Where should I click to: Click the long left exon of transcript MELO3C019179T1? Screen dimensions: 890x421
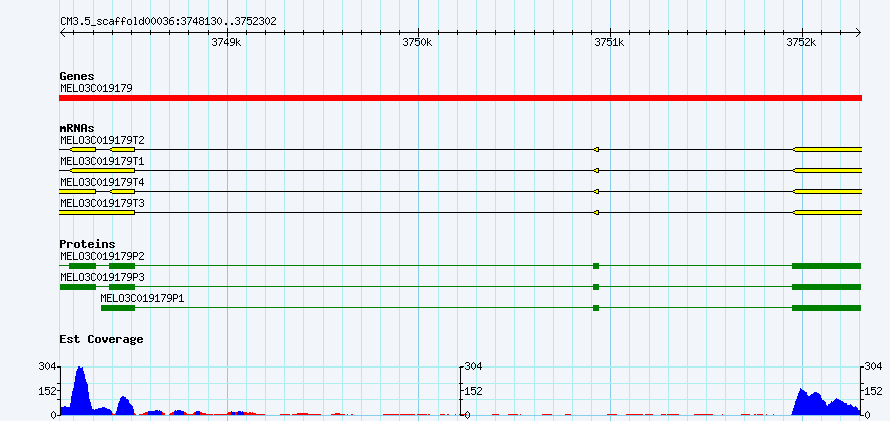point(102,170)
